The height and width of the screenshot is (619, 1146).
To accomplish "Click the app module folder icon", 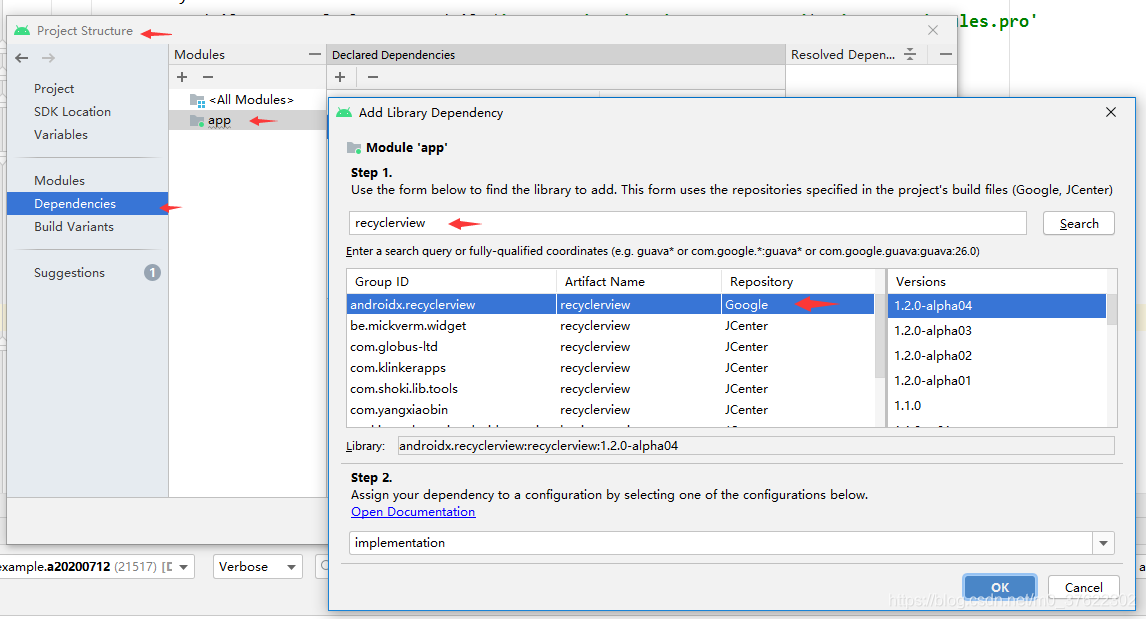I will pyautogui.click(x=198, y=120).
